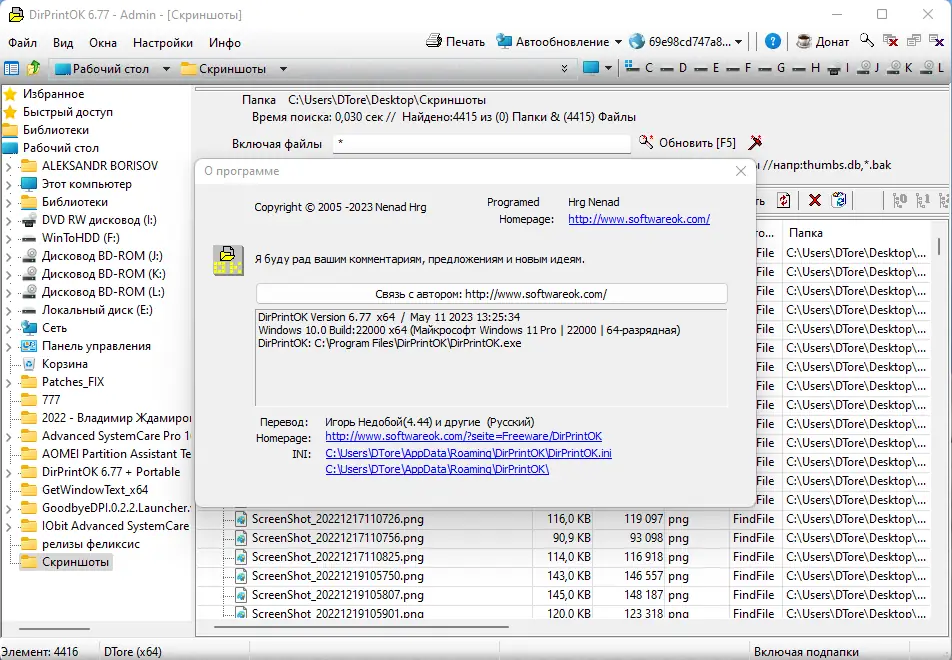
Task: Open BD-ROM drive K in drive toolbar
Action: 899,68
